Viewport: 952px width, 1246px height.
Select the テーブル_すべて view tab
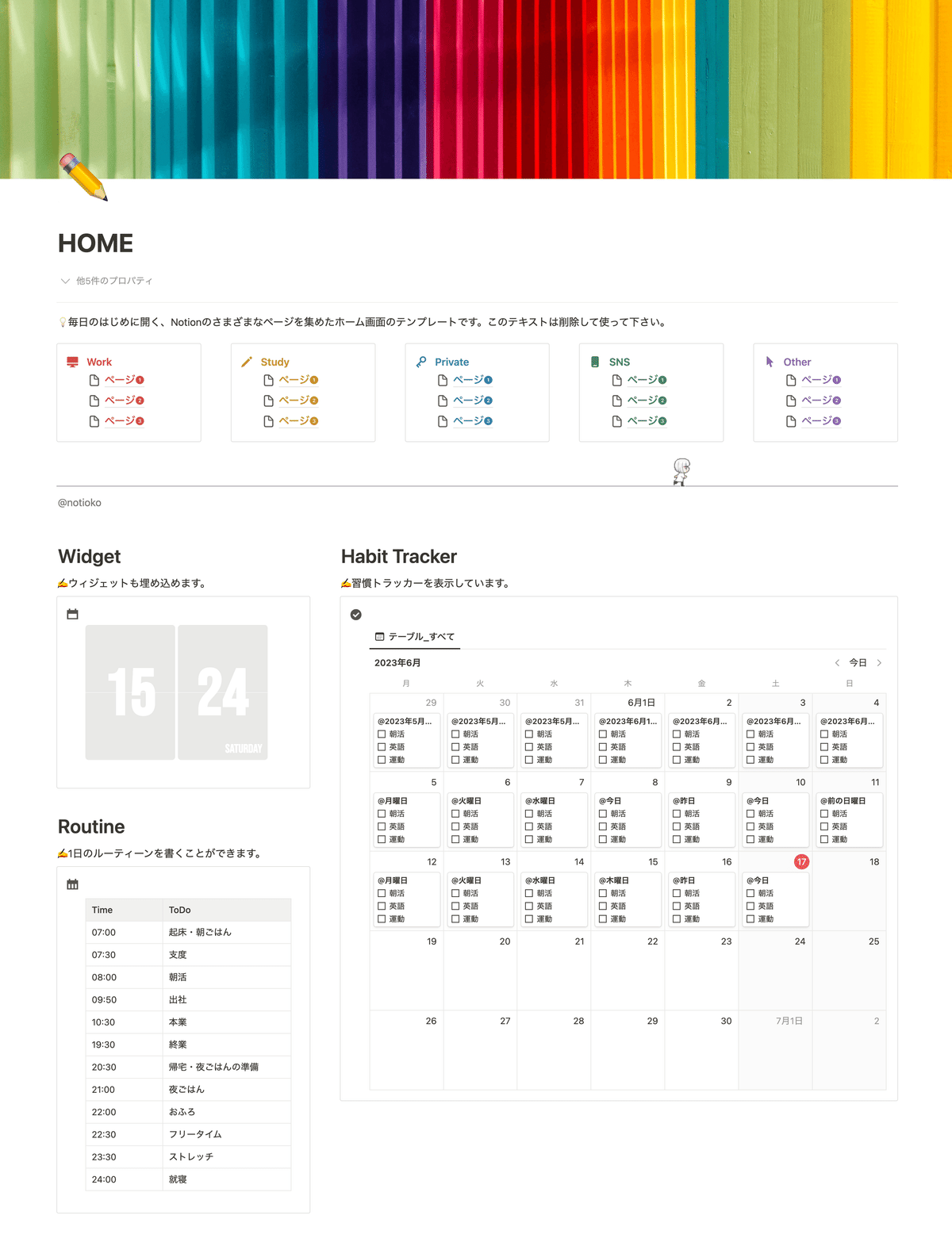point(415,636)
